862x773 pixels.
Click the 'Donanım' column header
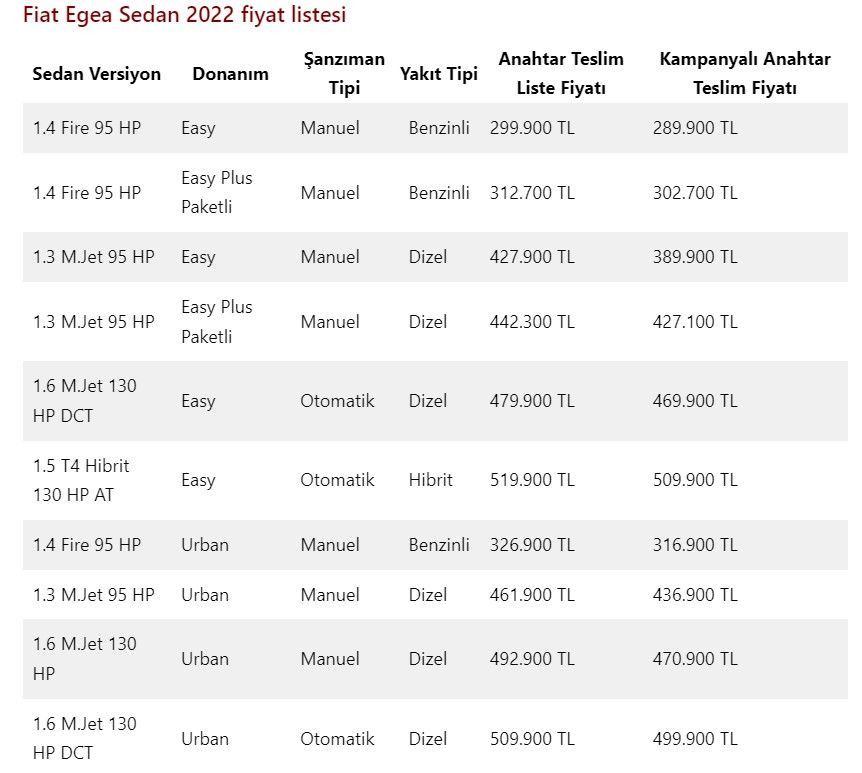(230, 74)
